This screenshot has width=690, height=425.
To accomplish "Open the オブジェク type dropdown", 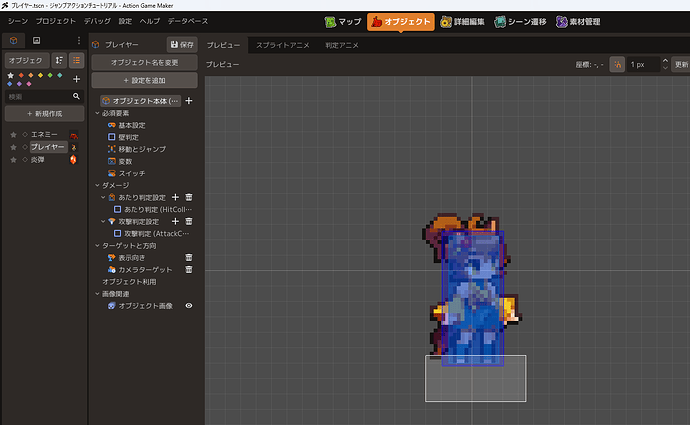I will click(x=27, y=60).
